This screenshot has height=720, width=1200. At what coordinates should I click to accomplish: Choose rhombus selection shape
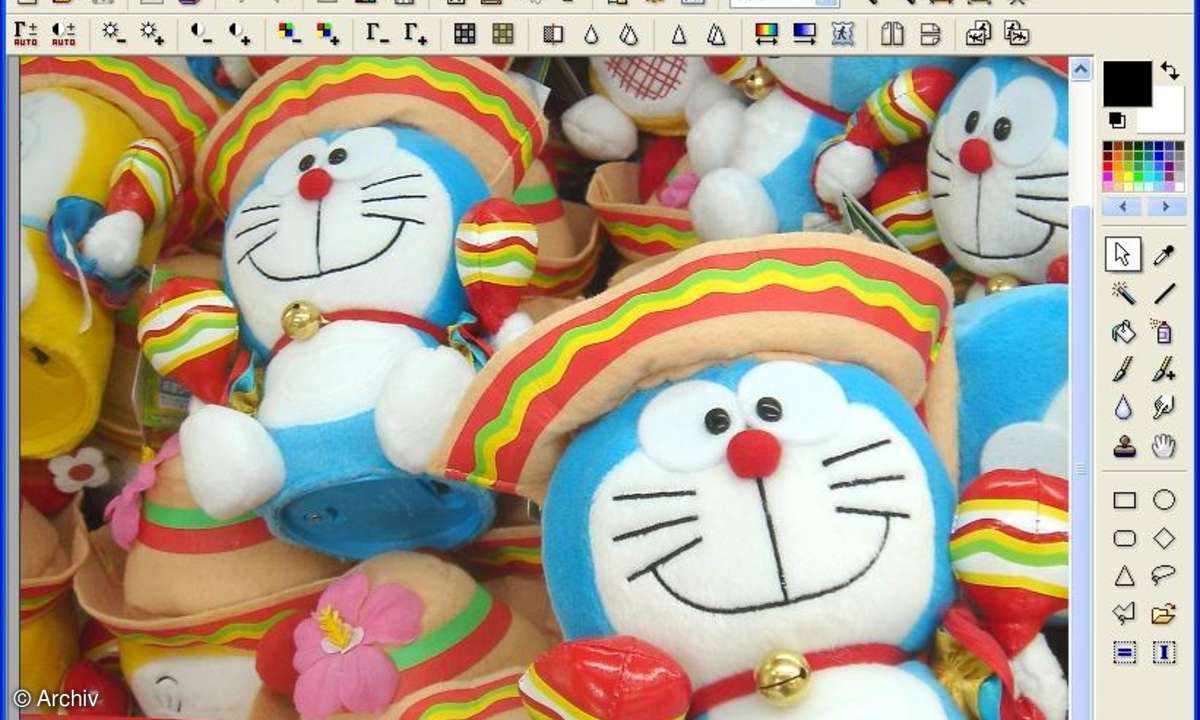[1163, 538]
